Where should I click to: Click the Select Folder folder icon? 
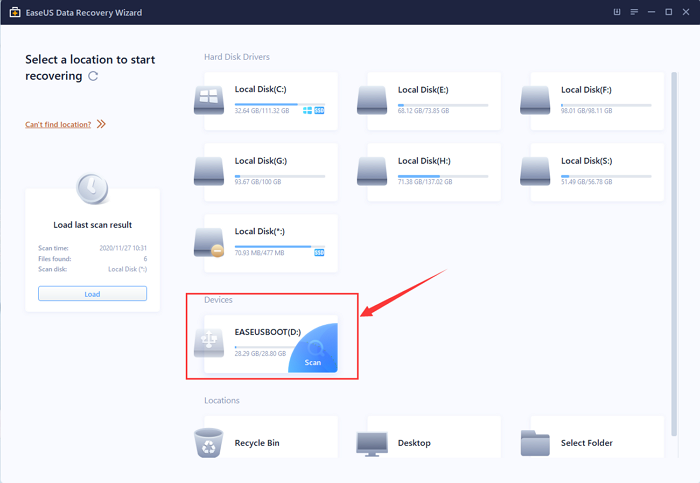coord(535,443)
